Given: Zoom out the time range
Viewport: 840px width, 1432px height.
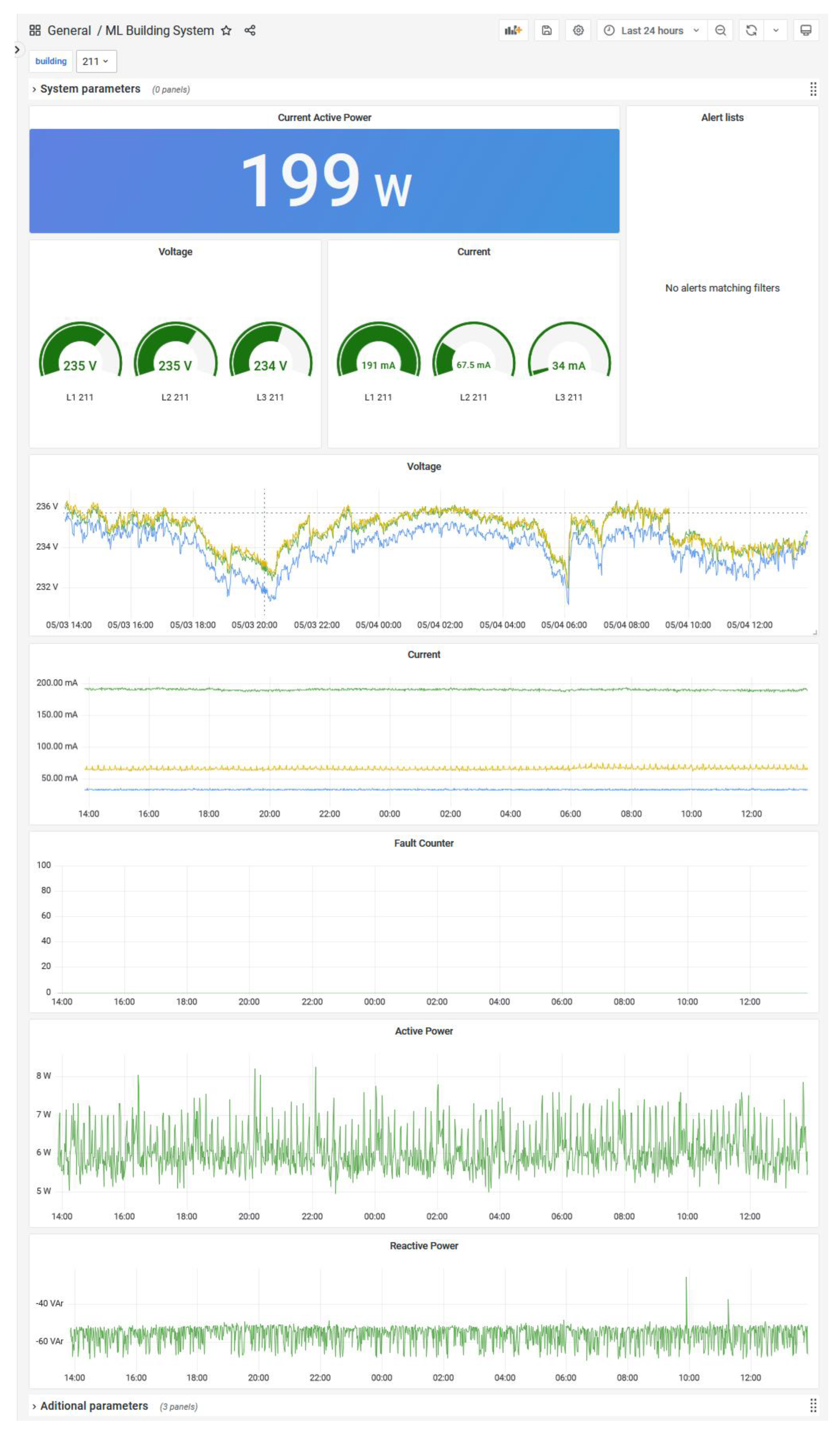Looking at the screenshot, I should (720, 31).
